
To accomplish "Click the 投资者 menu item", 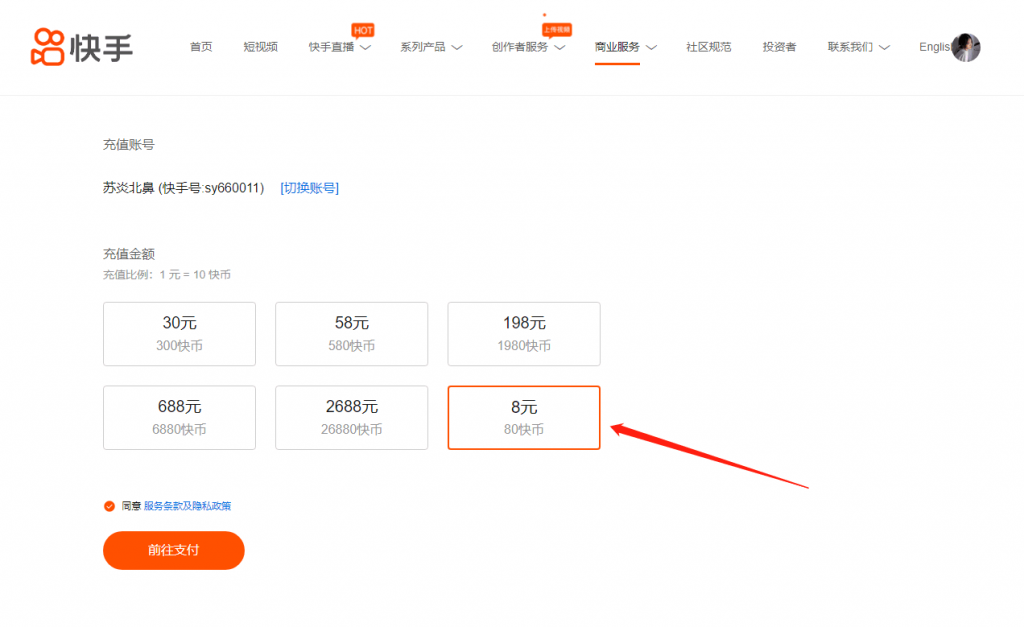I will 778,46.
